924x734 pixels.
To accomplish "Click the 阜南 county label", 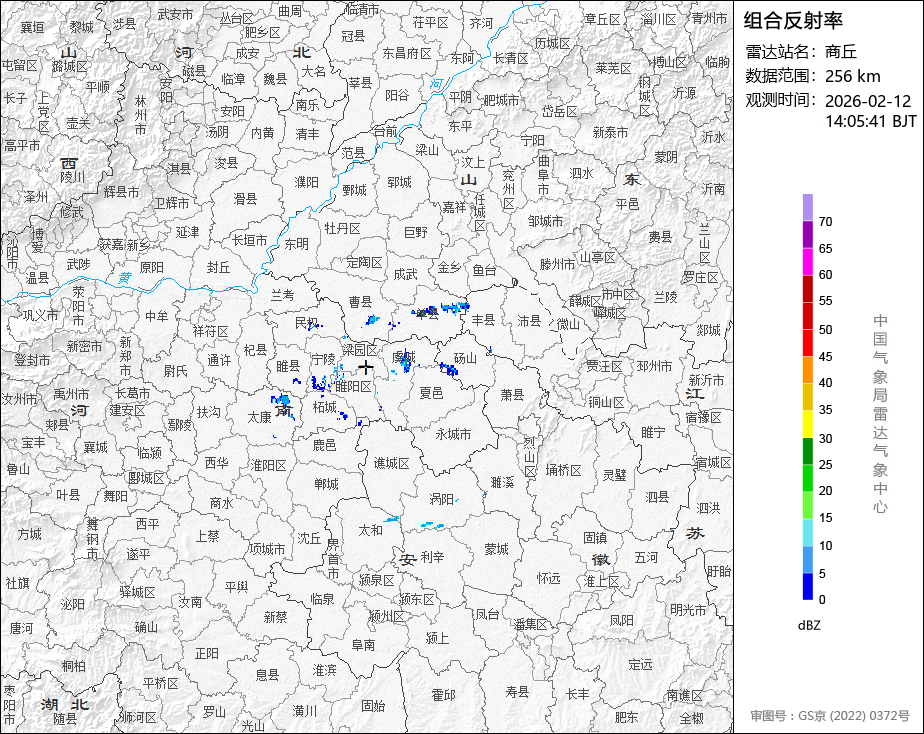I will (363, 645).
